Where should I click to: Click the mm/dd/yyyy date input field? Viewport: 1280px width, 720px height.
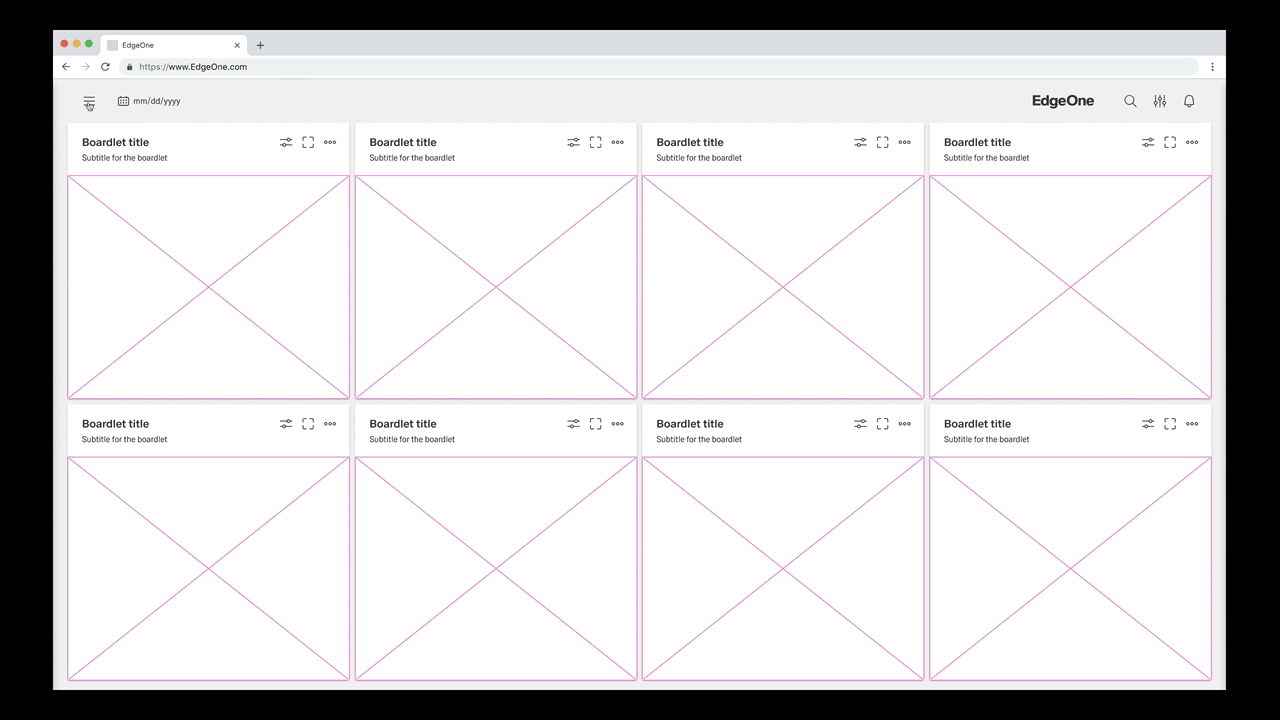tap(156, 101)
